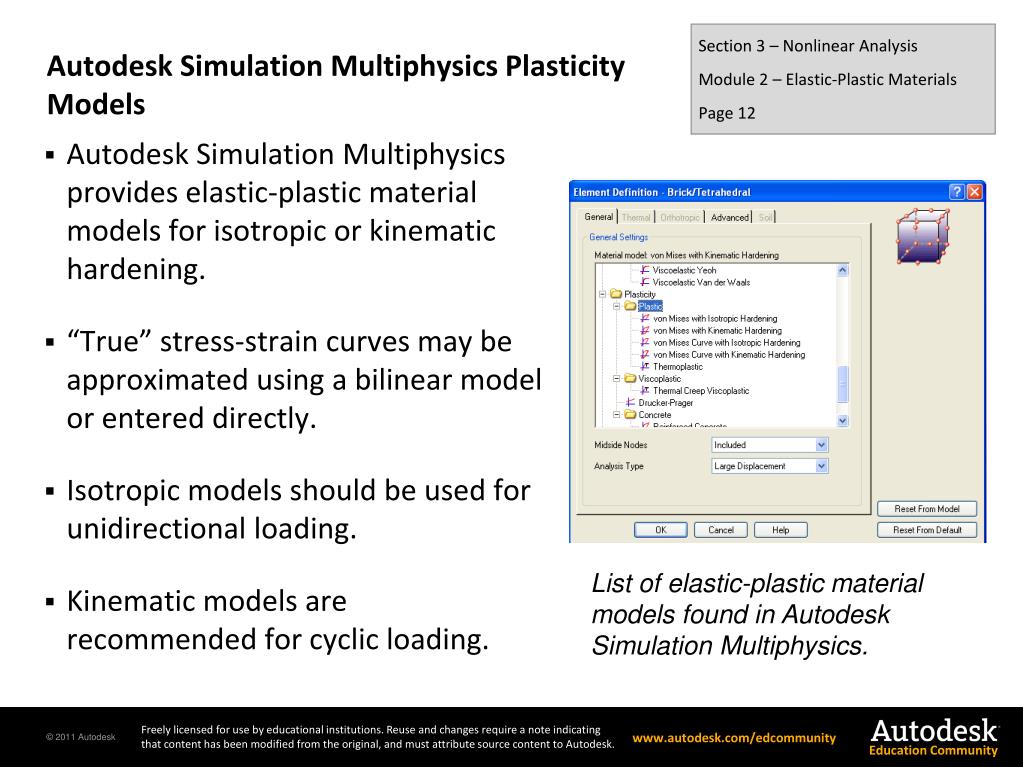This screenshot has width=1023, height=767.
Task: Switch to the Advanced tab
Action: pos(729,218)
